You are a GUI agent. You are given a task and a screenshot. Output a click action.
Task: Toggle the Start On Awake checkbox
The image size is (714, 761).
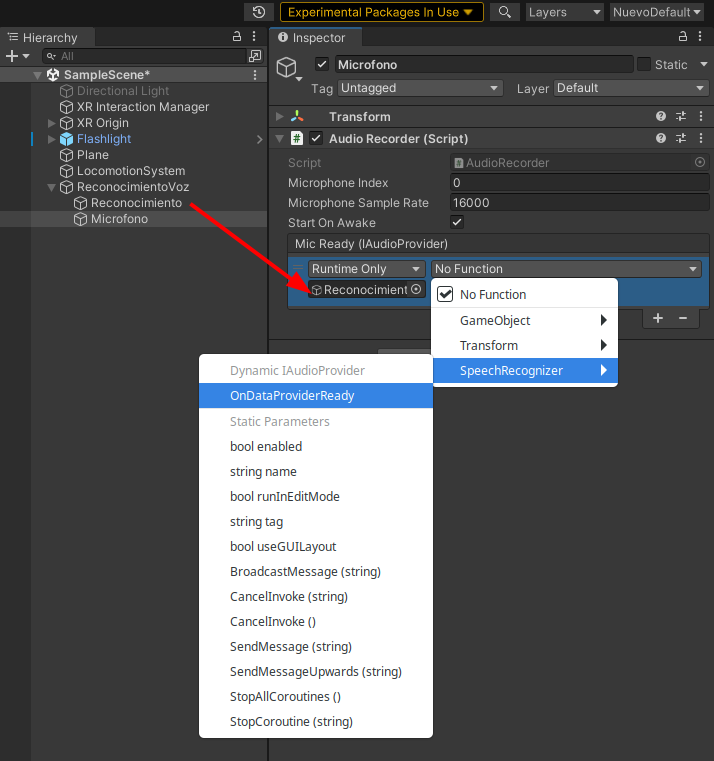pos(457,222)
